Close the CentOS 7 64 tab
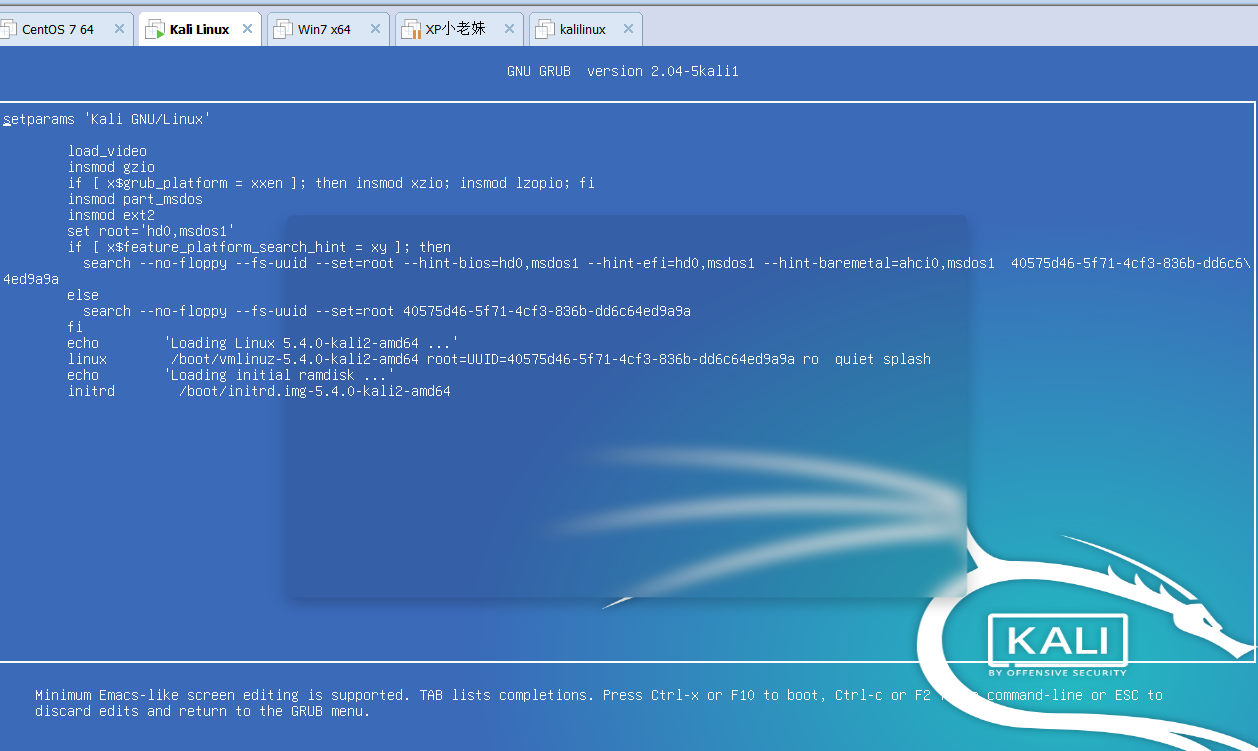Screen dimensions: 1258x751 119,29
